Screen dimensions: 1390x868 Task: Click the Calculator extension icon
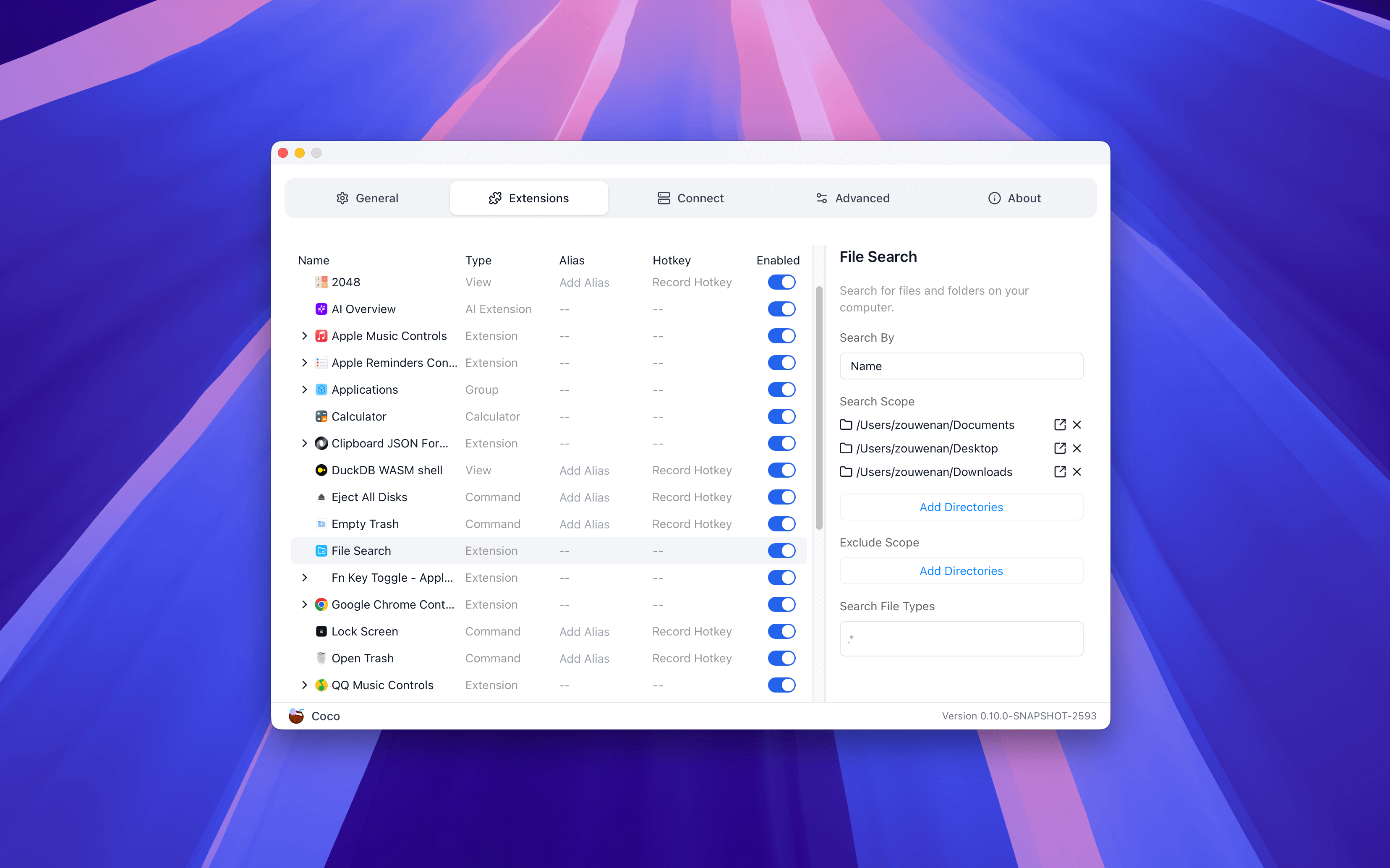point(321,417)
